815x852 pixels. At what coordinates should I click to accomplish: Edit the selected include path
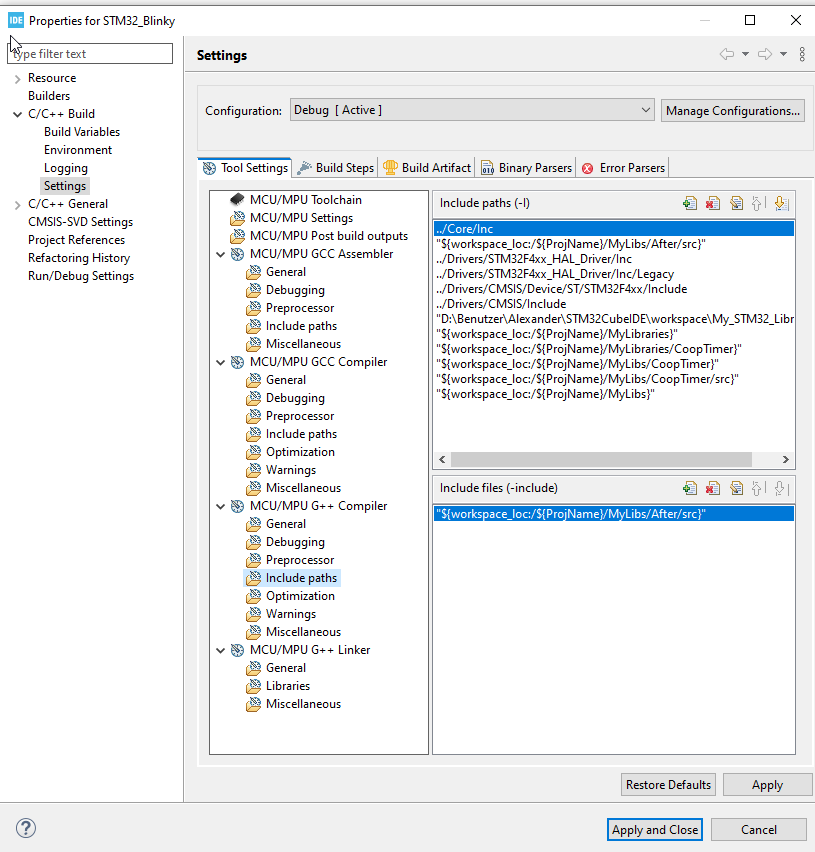(x=736, y=203)
